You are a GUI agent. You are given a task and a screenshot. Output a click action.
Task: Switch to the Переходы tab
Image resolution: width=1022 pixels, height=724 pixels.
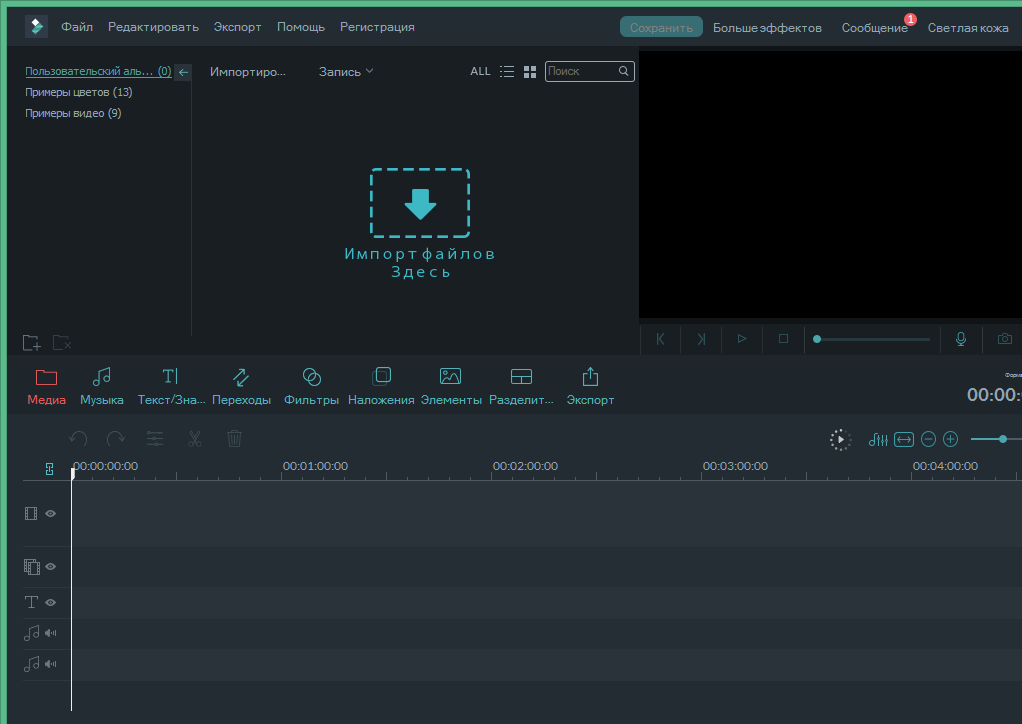[240, 385]
